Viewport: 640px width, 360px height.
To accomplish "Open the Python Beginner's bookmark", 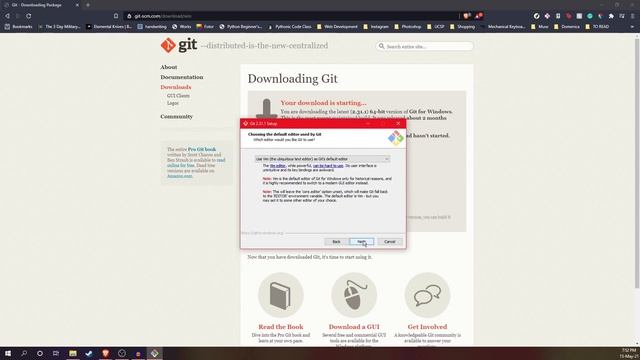I will click(x=241, y=27).
